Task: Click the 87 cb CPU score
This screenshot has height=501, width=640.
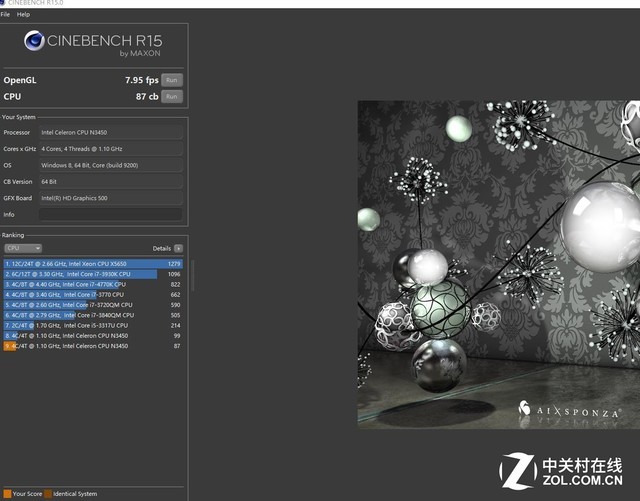Action: click(x=147, y=96)
